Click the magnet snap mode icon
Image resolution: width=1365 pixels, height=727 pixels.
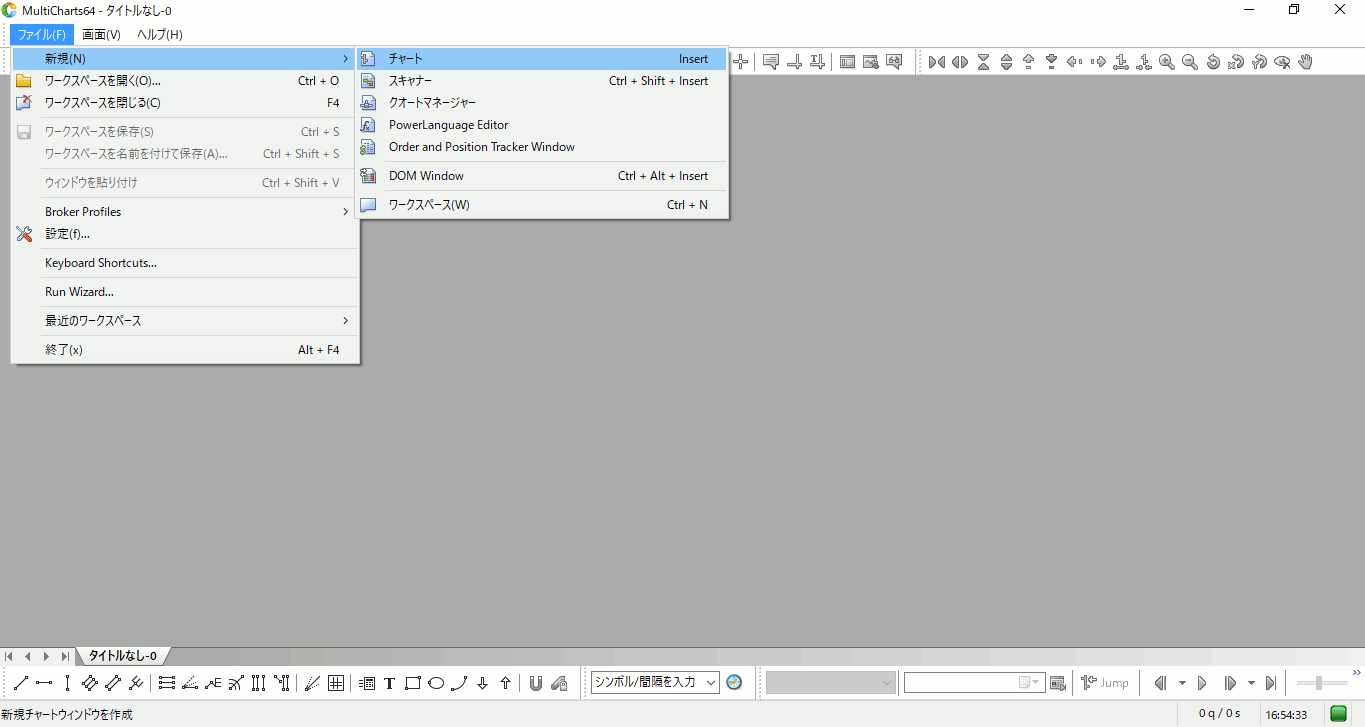pos(536,683)
